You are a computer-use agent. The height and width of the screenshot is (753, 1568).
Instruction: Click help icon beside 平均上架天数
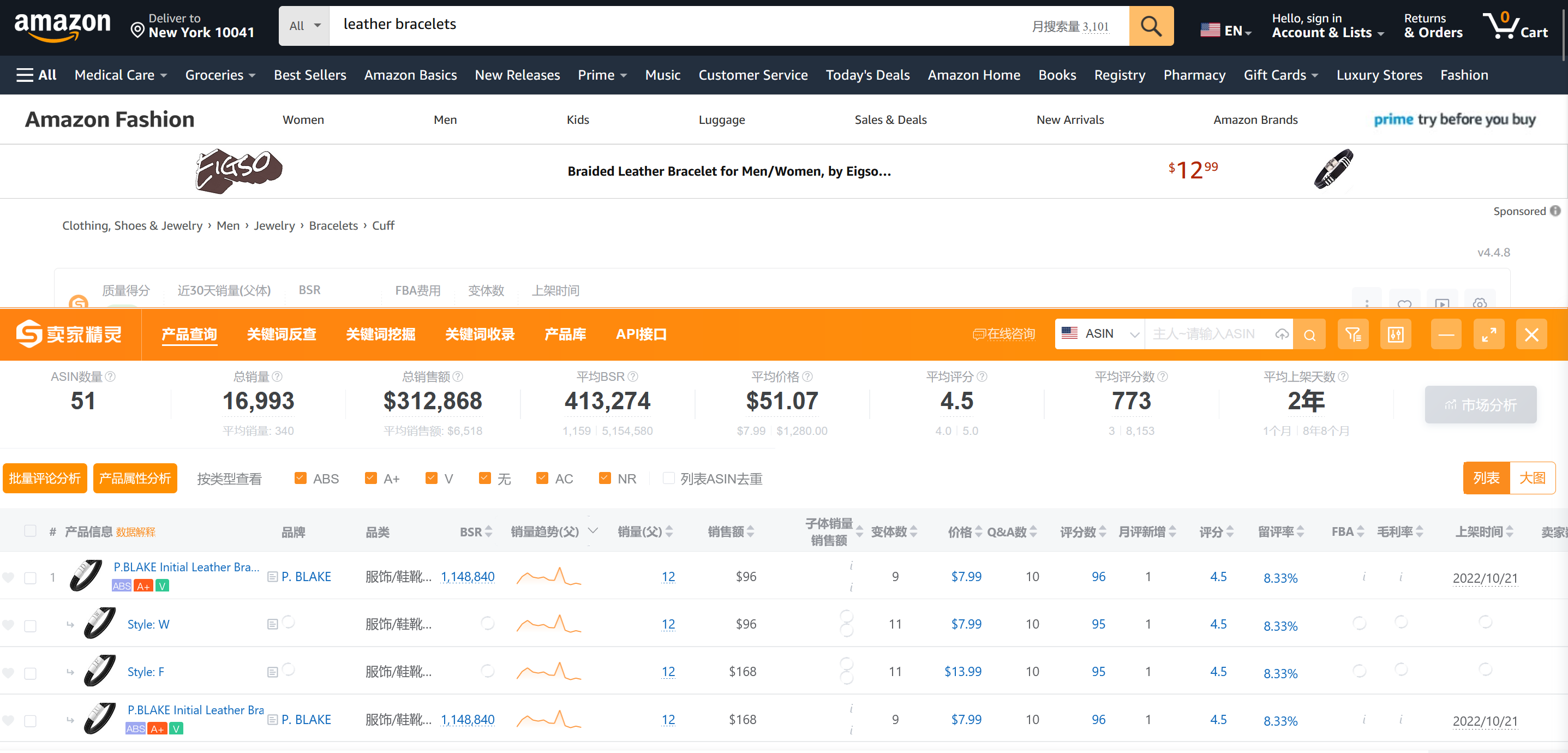point(1343,377)
